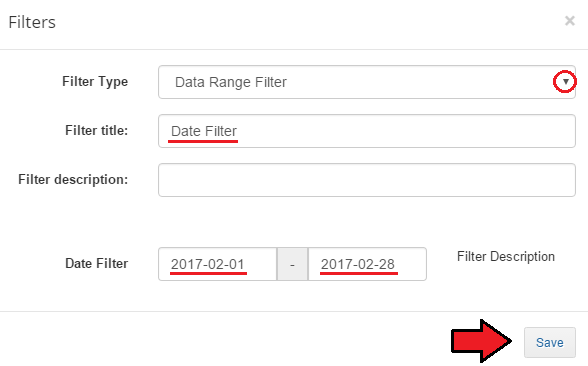Click the Filter Type label
588x366 pixels.
pos(95,82)
